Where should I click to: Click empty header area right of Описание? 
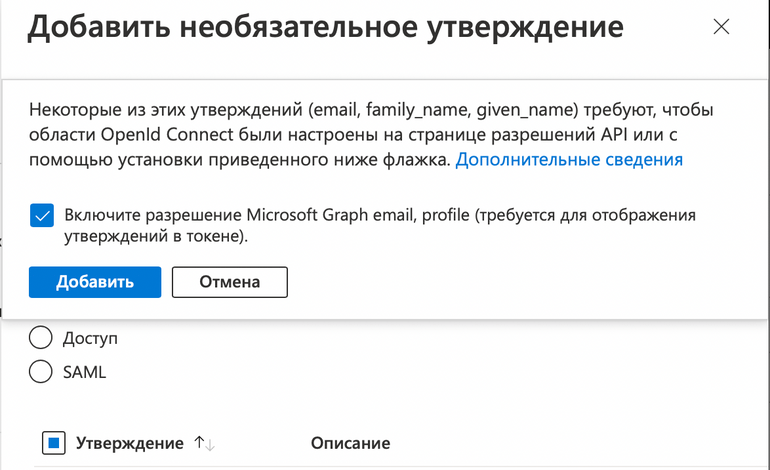click(x=580, y=443)
